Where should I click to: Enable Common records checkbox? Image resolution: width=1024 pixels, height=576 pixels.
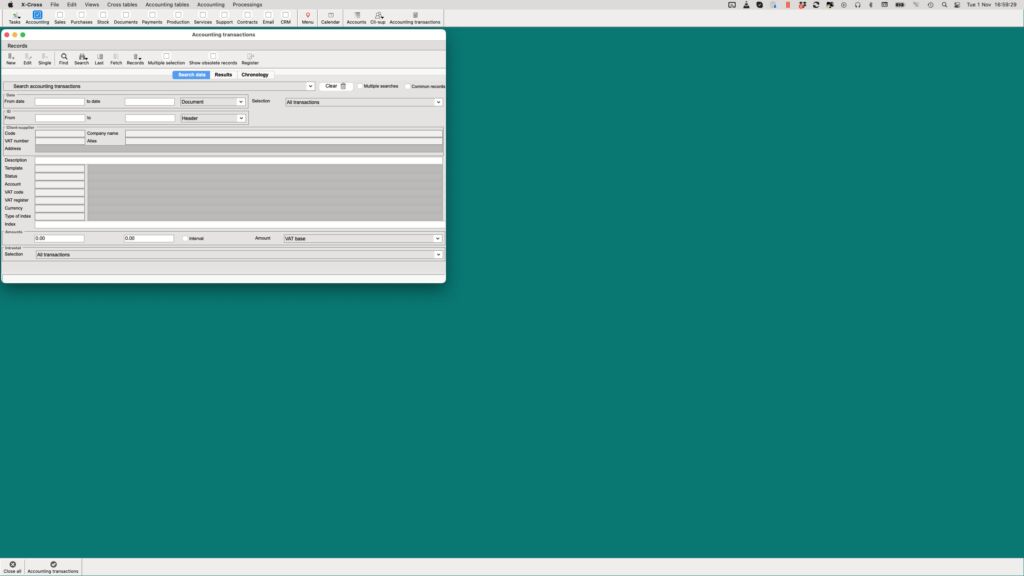[x=408, y=86]
